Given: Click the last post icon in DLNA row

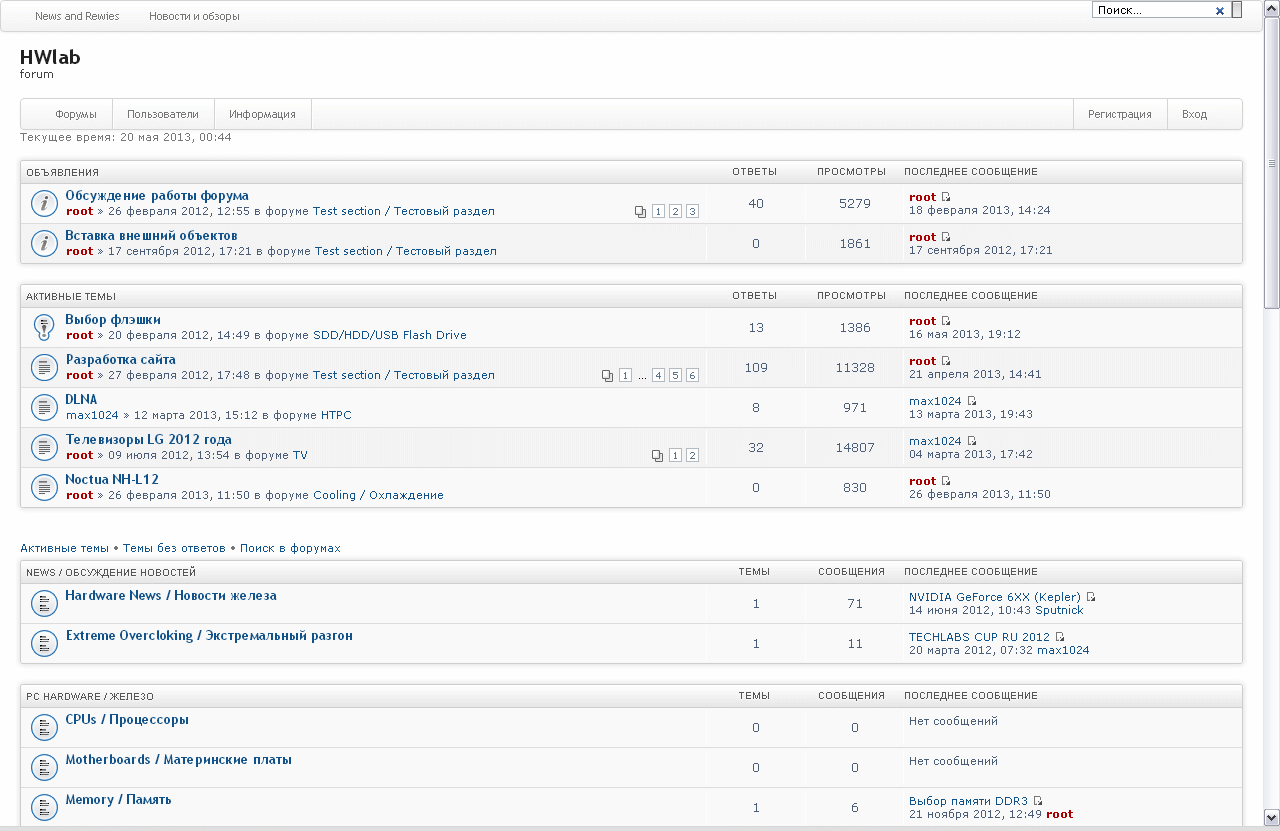Looking at the screenshot, I should pos(971,401).
